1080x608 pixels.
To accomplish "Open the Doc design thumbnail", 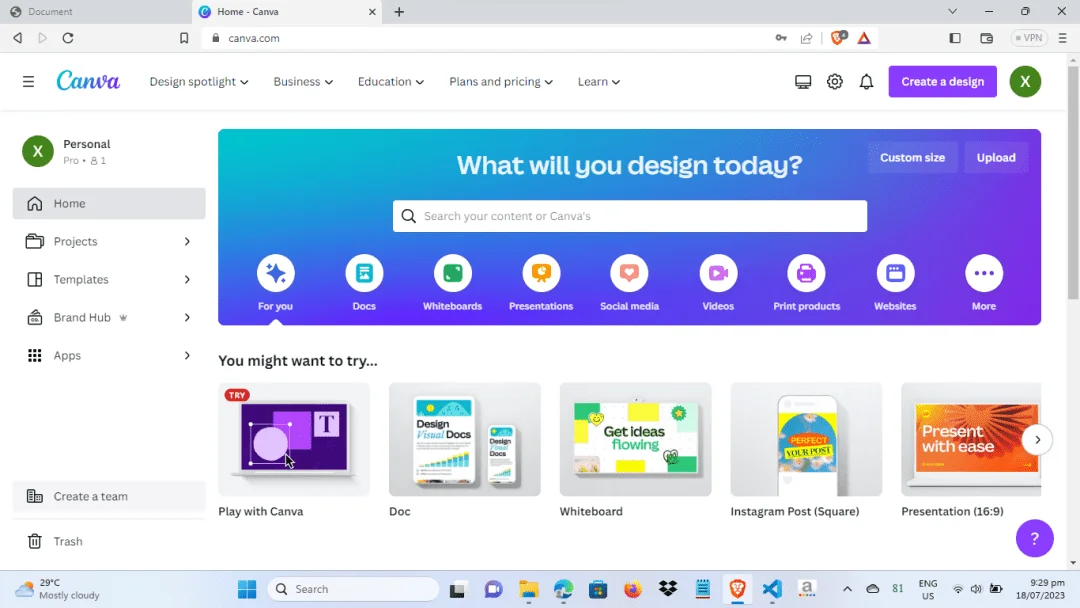I will tap(465, 439).
